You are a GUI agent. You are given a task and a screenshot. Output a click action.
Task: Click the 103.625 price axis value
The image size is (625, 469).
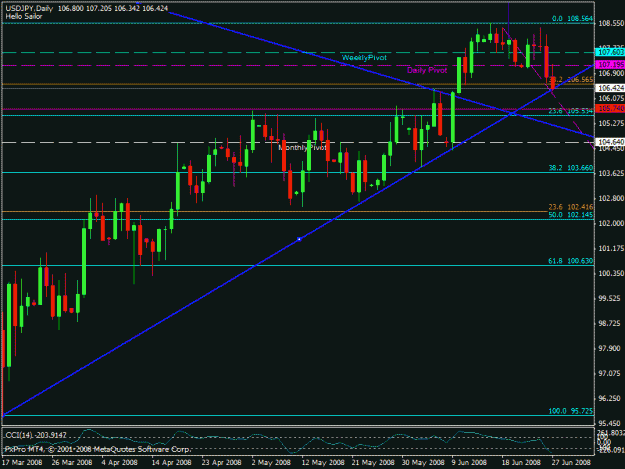tap(611, 173)
